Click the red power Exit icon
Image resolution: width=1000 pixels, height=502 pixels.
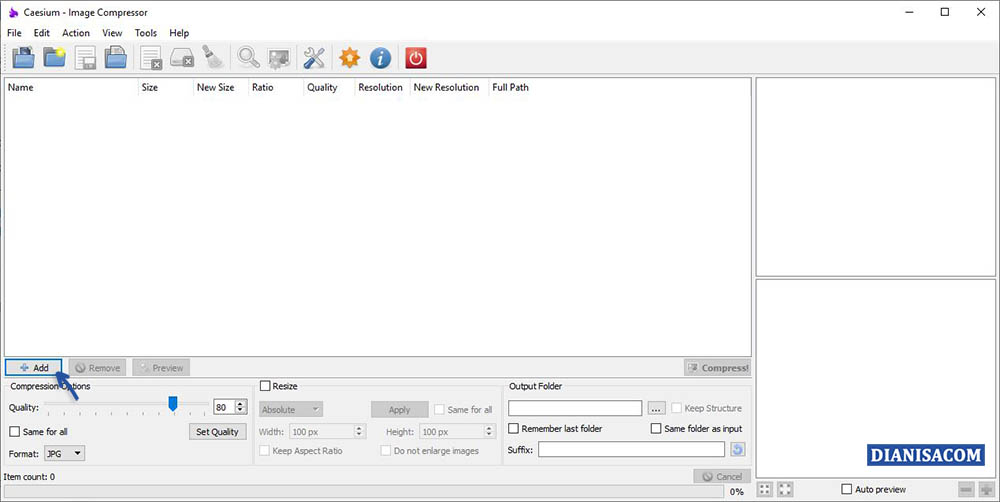[415, 58]
